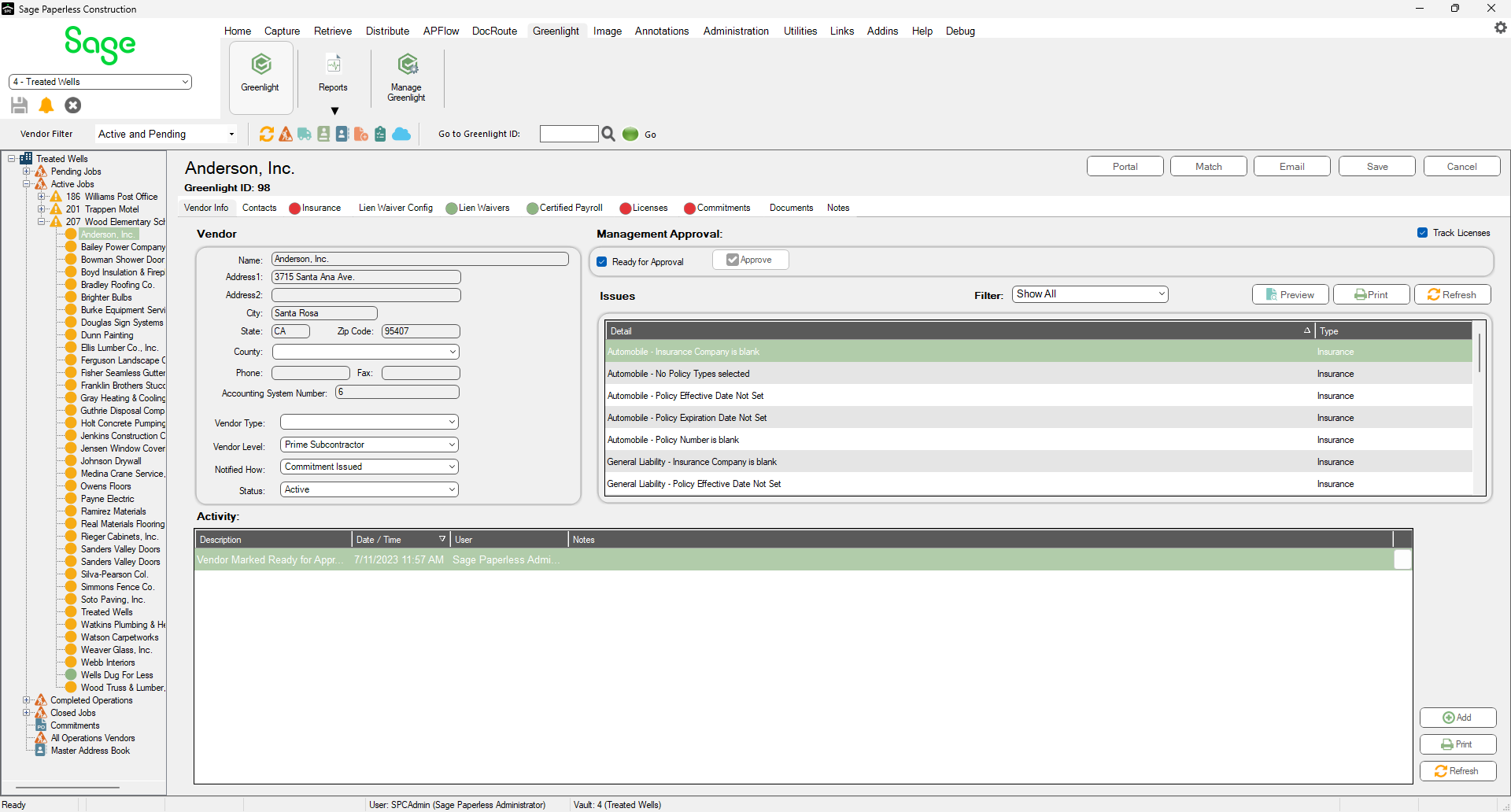Screen dimensions: 1511x812
Task: Switch to the Notes tab
Action: click(838, 208)
